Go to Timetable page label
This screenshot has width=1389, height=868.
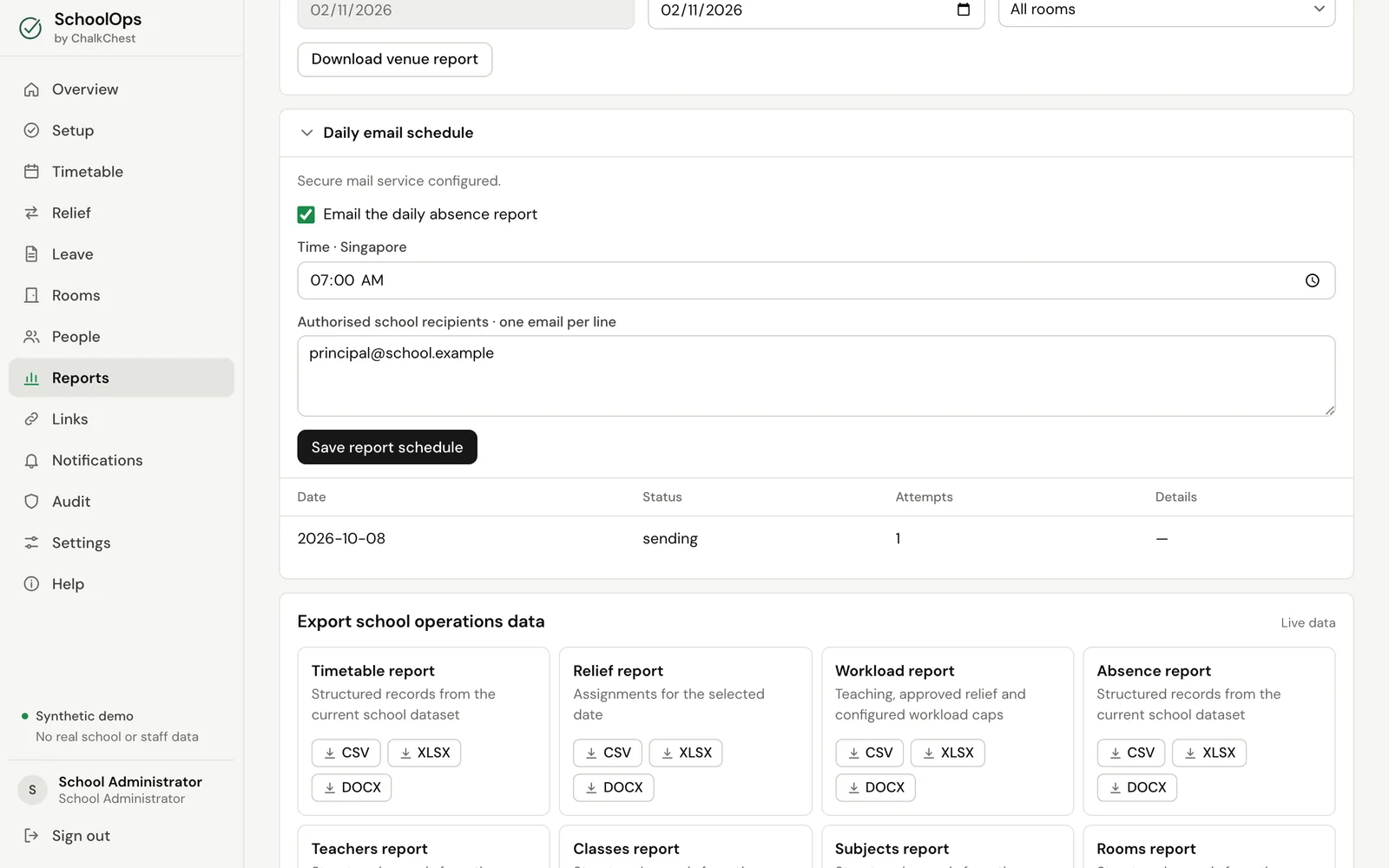(88, 172)
